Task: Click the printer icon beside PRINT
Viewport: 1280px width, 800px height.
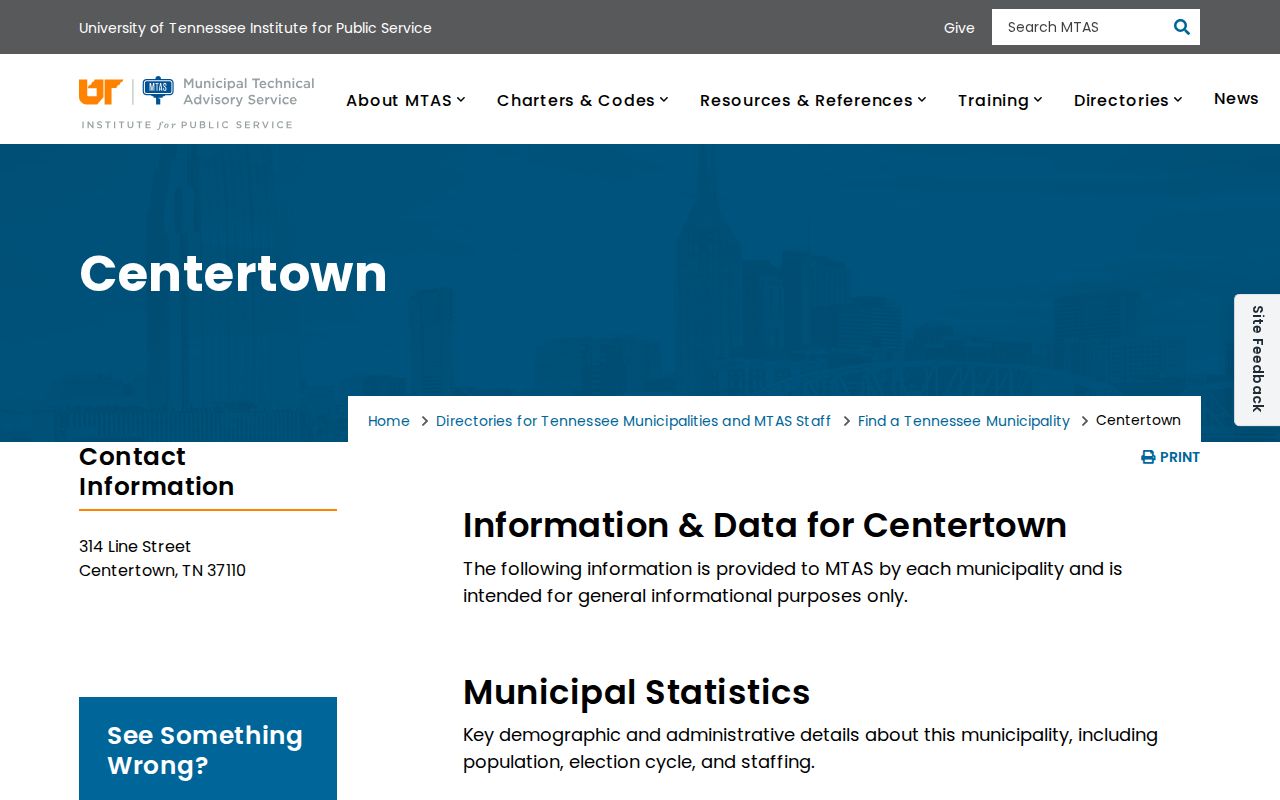Action: click(x=1148, y=457)
